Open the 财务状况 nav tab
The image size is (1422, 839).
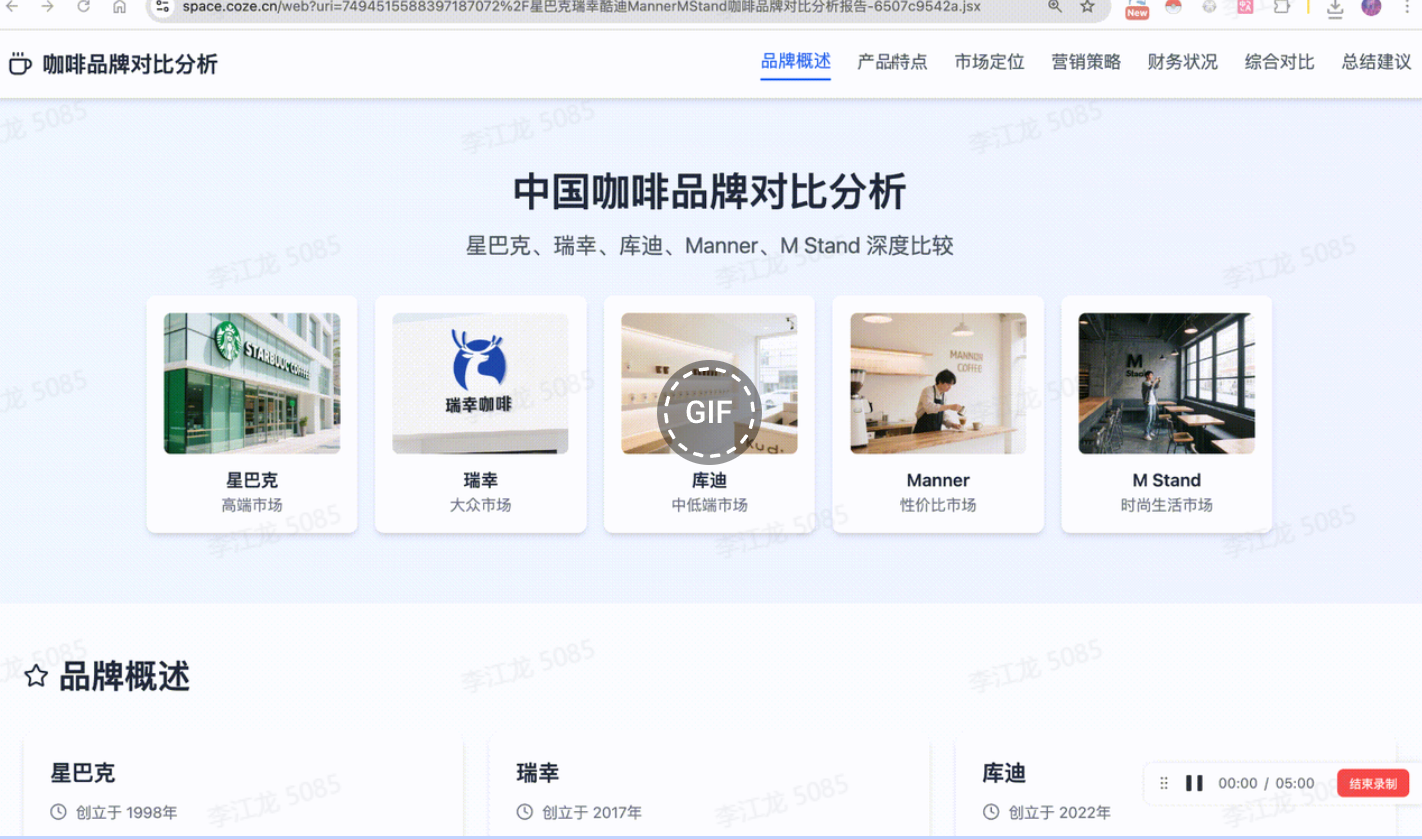[x=1183, y=62]
